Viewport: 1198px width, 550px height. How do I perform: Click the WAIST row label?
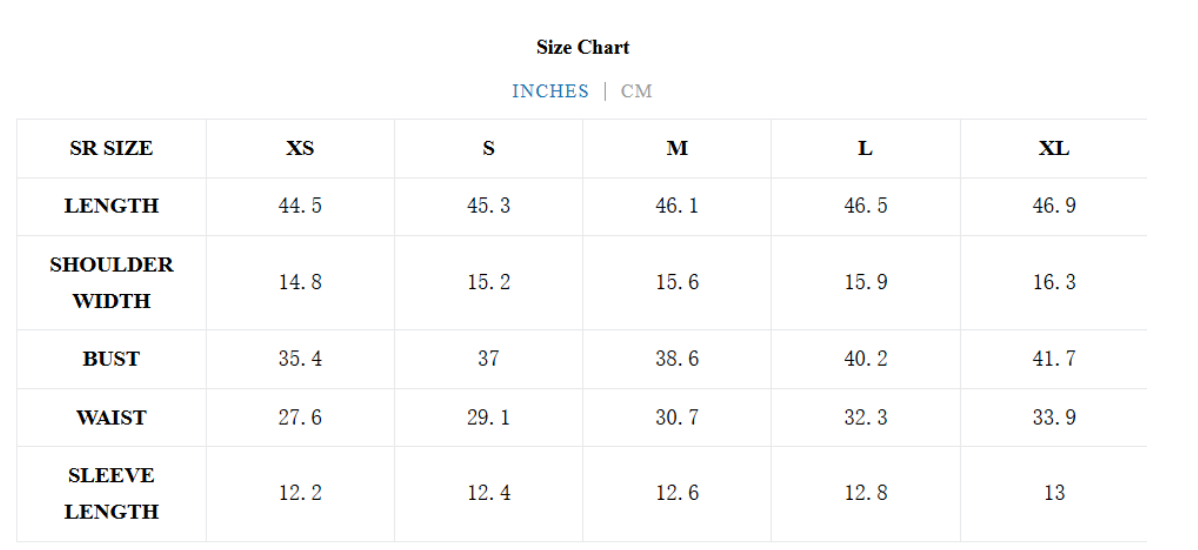tap(112, 418)
